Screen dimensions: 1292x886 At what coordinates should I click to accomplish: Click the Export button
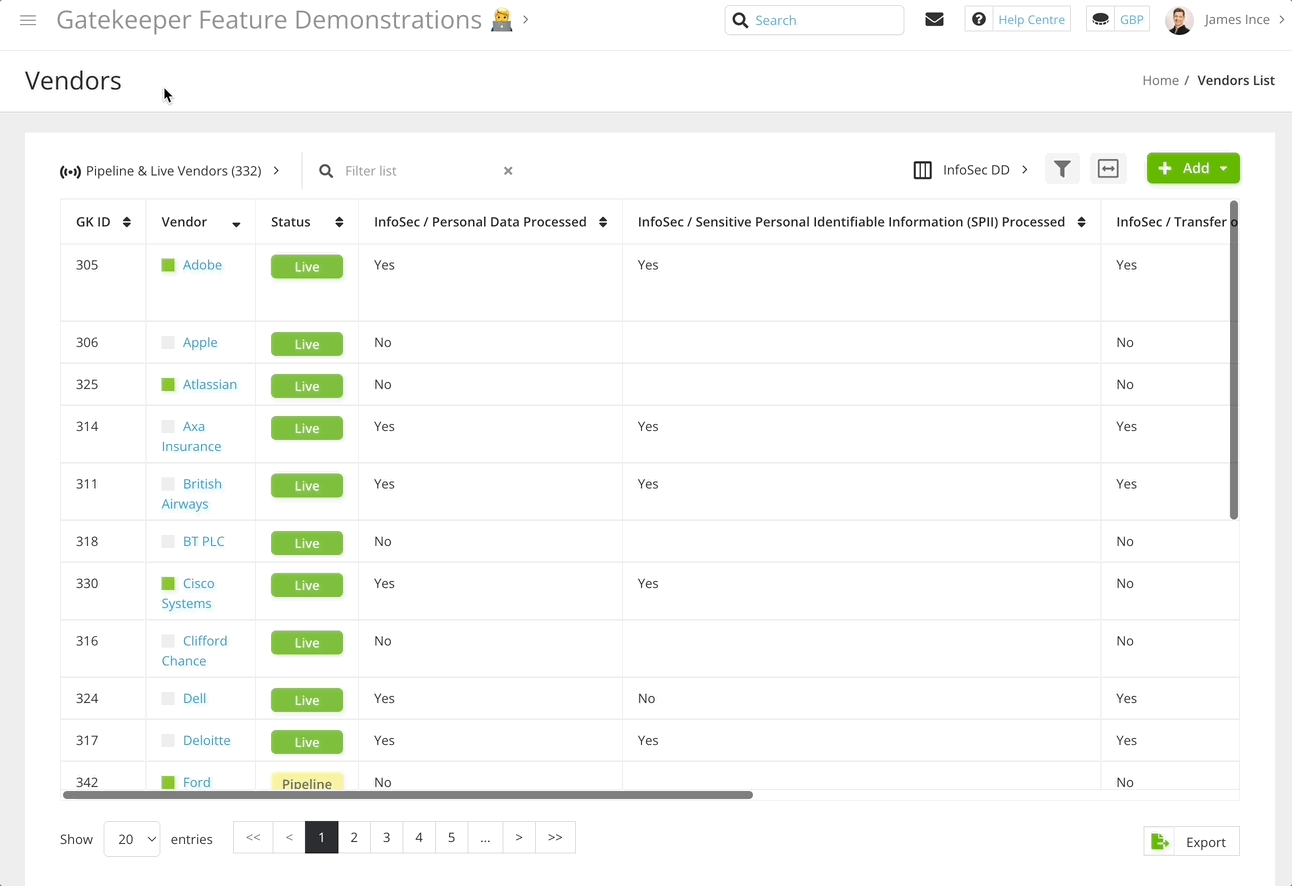[1191, 841]
